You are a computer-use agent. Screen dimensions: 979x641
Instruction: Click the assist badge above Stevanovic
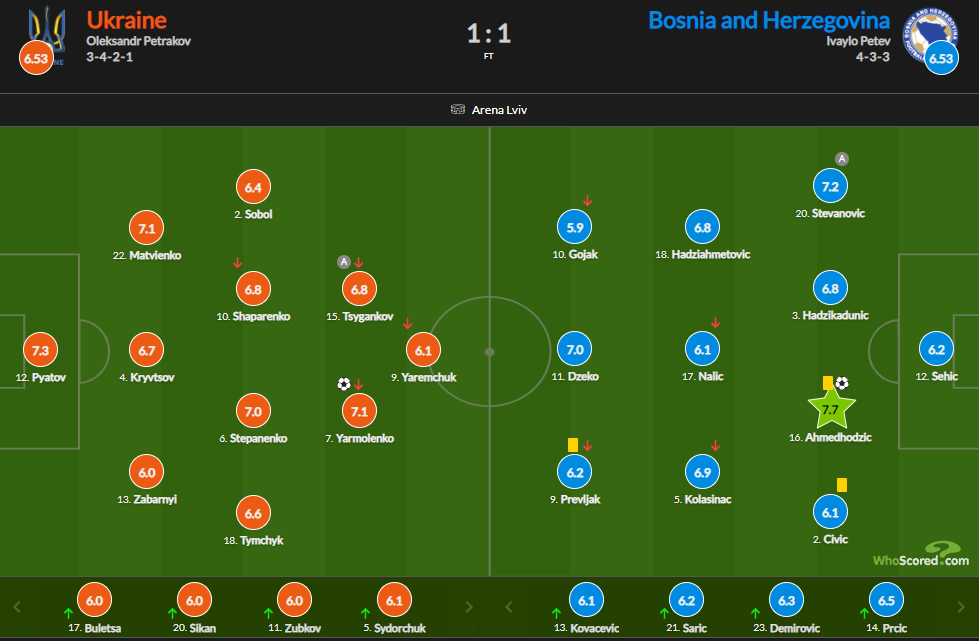(842, 158)
